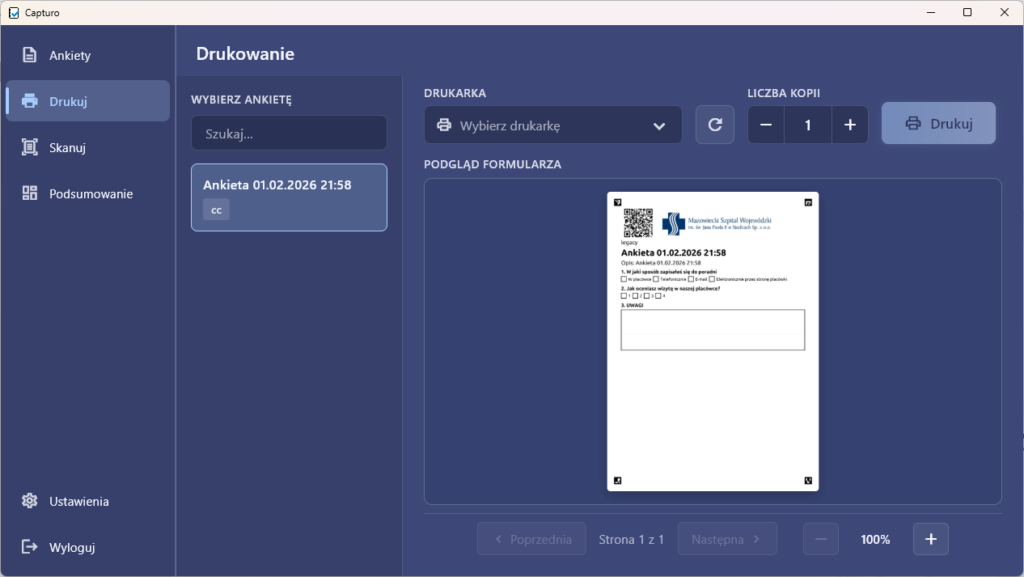Click the QR code in form preview
Viewport: 1024px width, 577px height.
pos(638,223)
